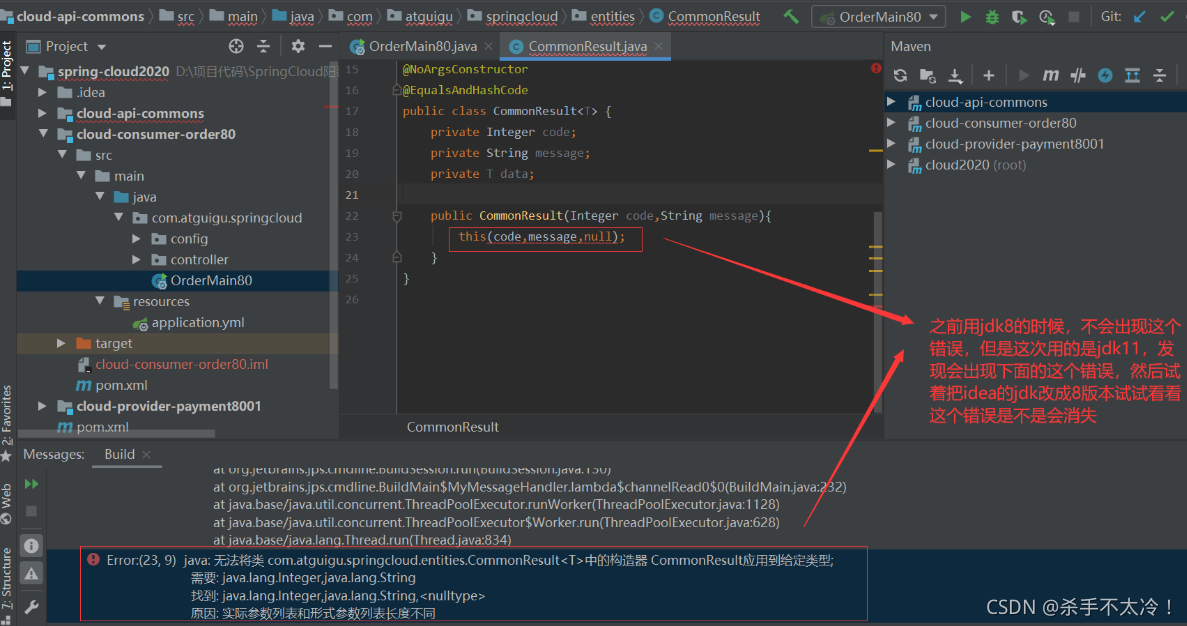This screenshot has width=1187, height=626.
Task: Toggle info messages filter in Build panel
Action: [31, 545]
